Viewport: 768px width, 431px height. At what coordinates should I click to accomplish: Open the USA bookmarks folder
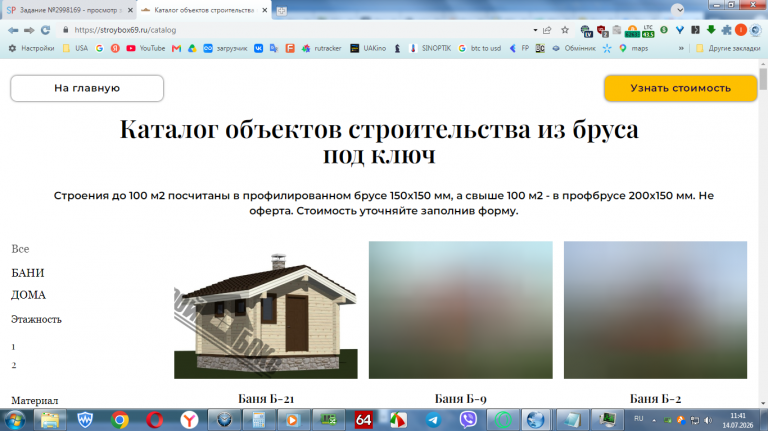75,48
